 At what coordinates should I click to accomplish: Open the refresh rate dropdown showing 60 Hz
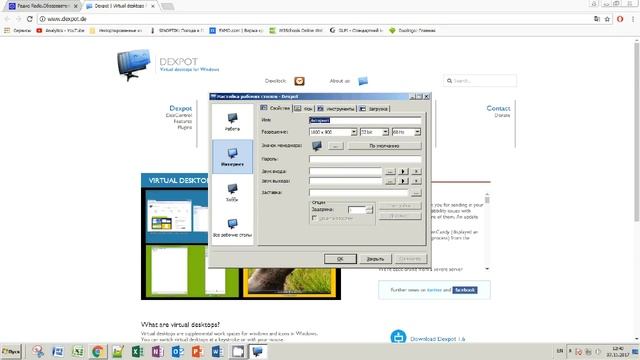point(417,132)
